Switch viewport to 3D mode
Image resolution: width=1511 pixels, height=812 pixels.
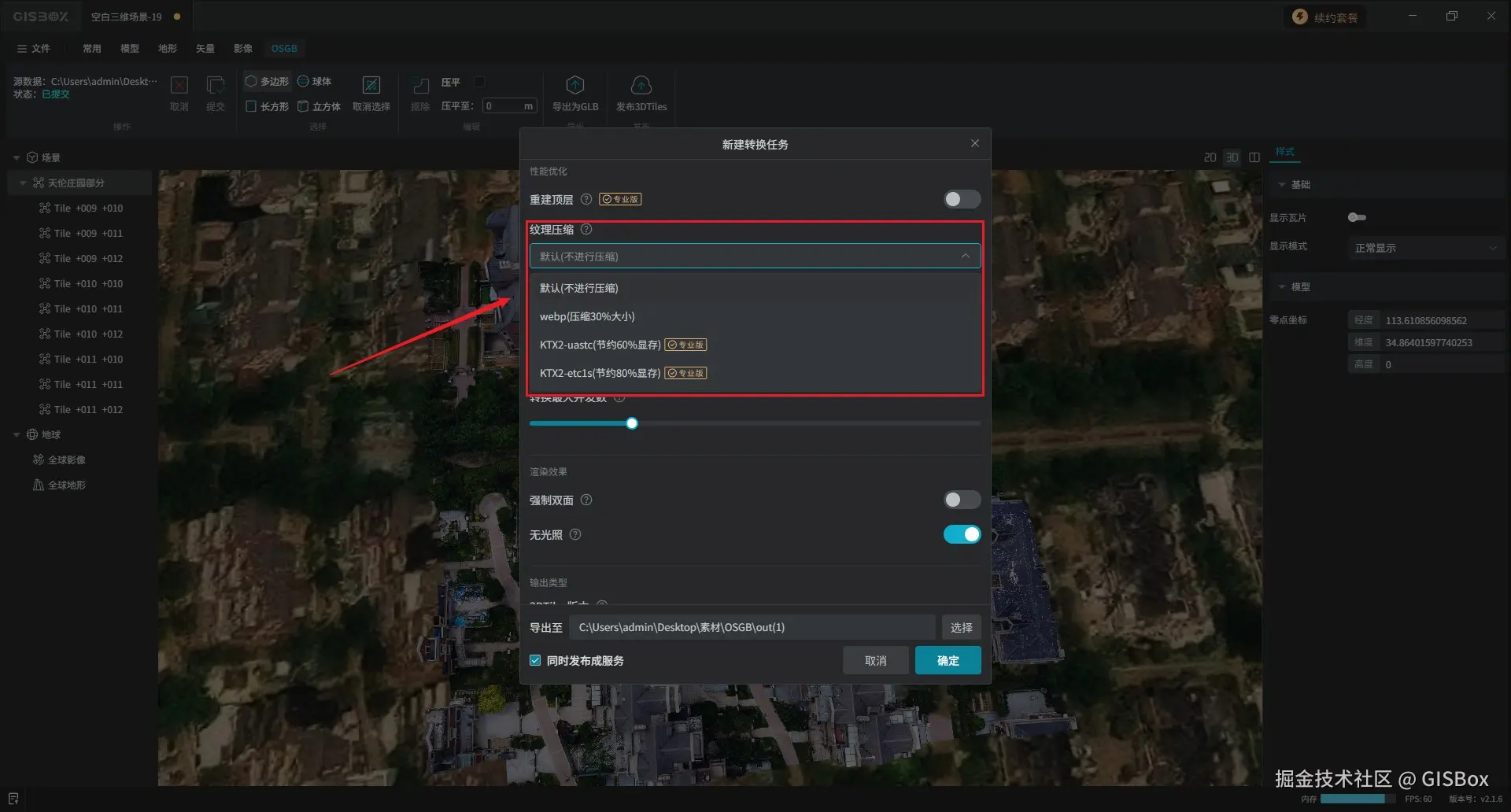pos(1232,157)
